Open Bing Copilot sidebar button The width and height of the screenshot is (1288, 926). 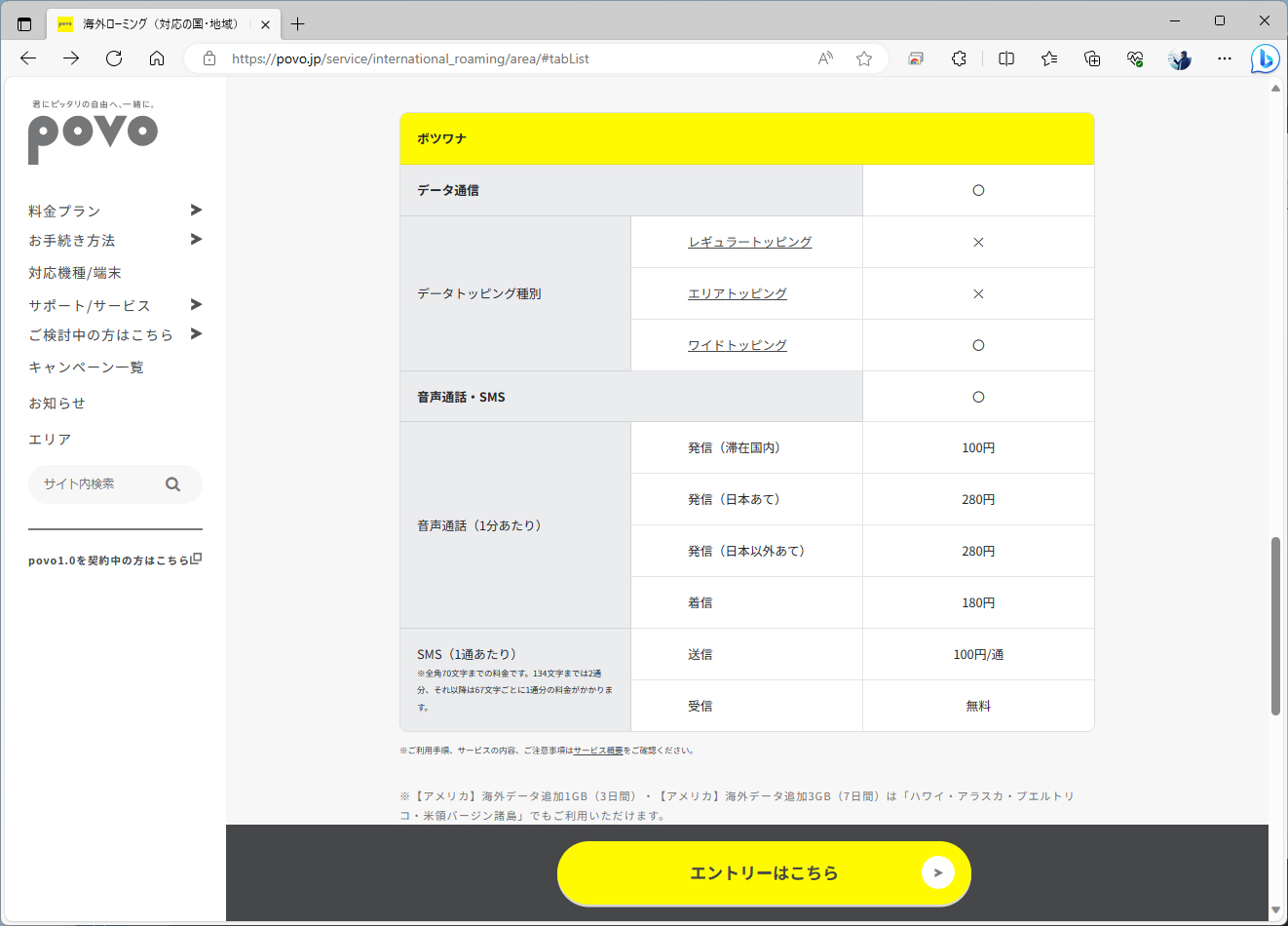[1265, 58]
